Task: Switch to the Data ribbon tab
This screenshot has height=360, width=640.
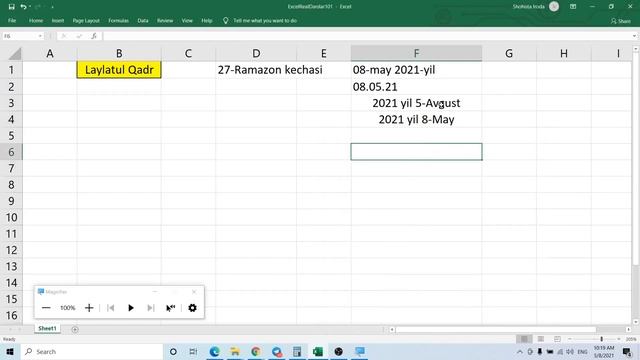Action: click(143, 20)
